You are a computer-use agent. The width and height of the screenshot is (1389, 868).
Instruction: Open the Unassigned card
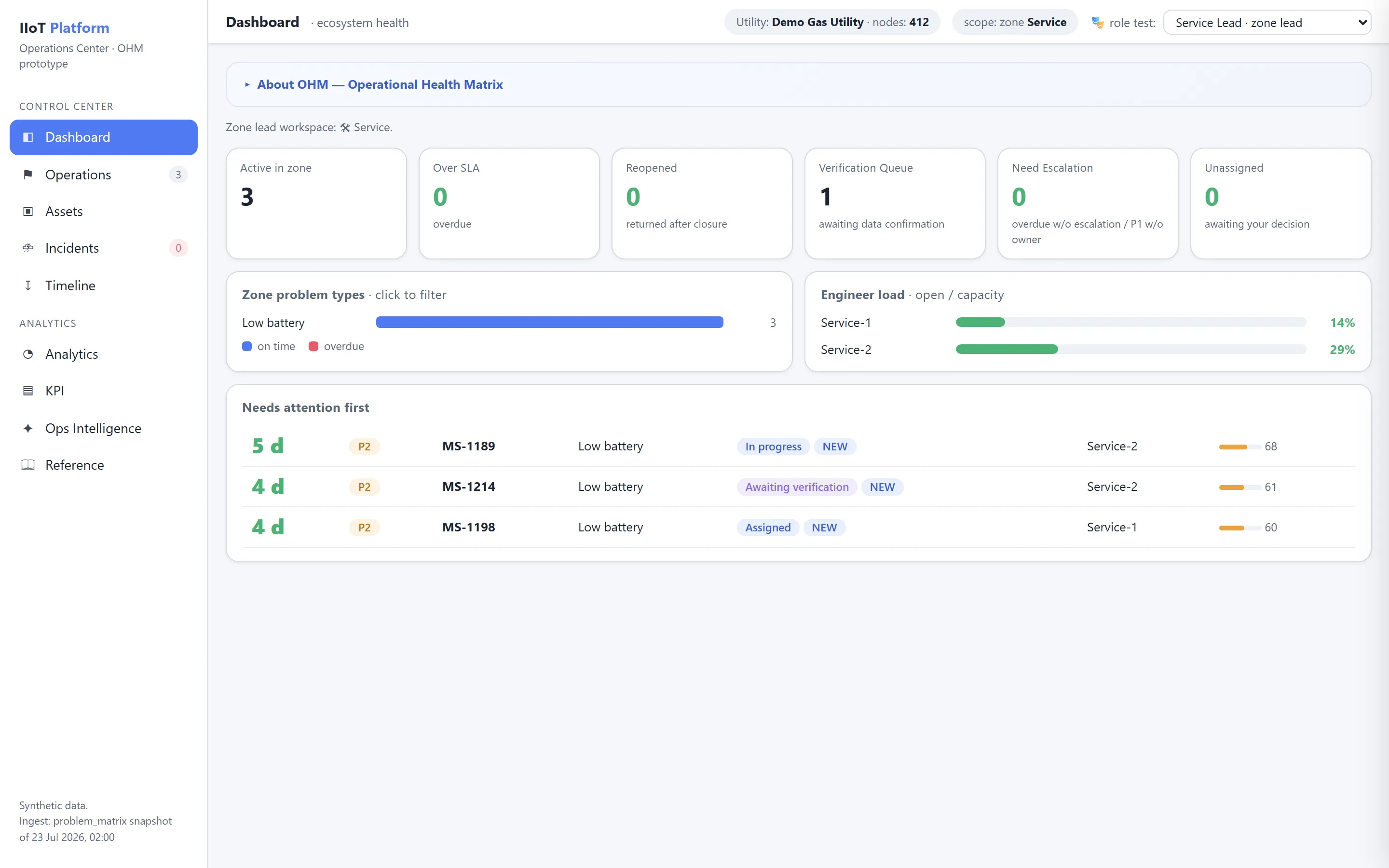click(x=1280, y=203)
